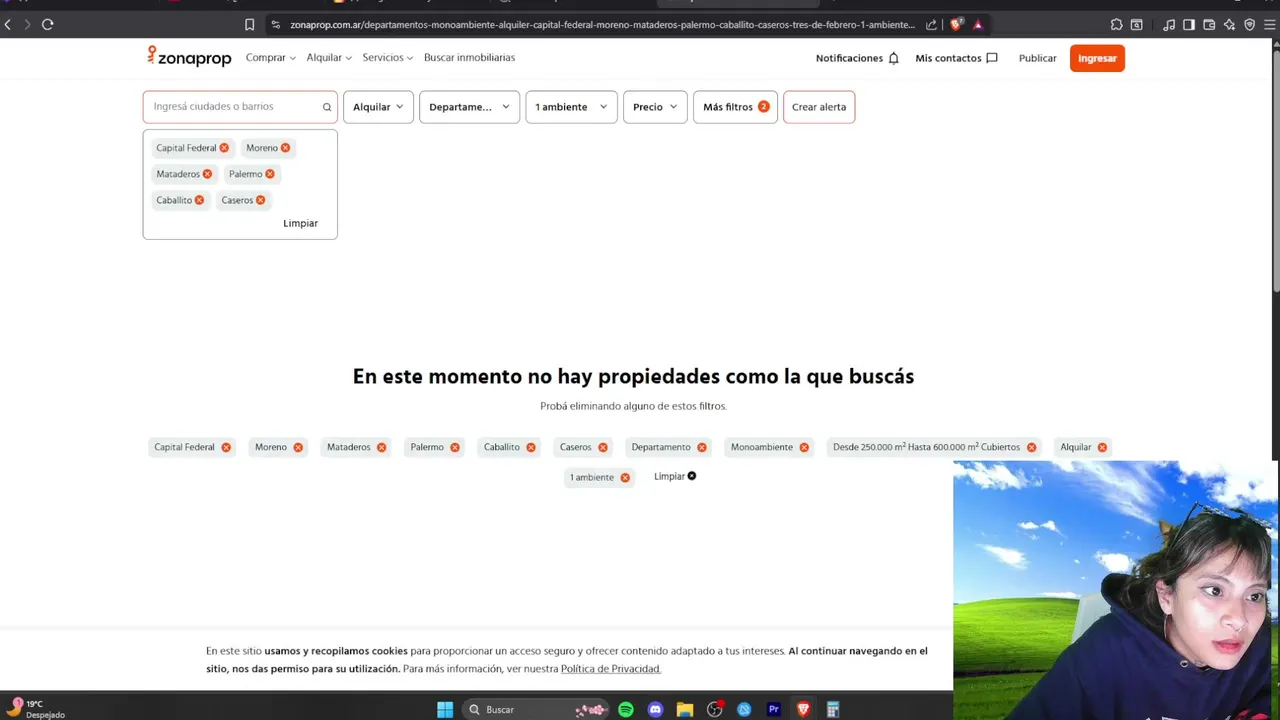Open File Explorer from the taskbar
Viewport: 1280px width, 720px height.
pos(685,709)
